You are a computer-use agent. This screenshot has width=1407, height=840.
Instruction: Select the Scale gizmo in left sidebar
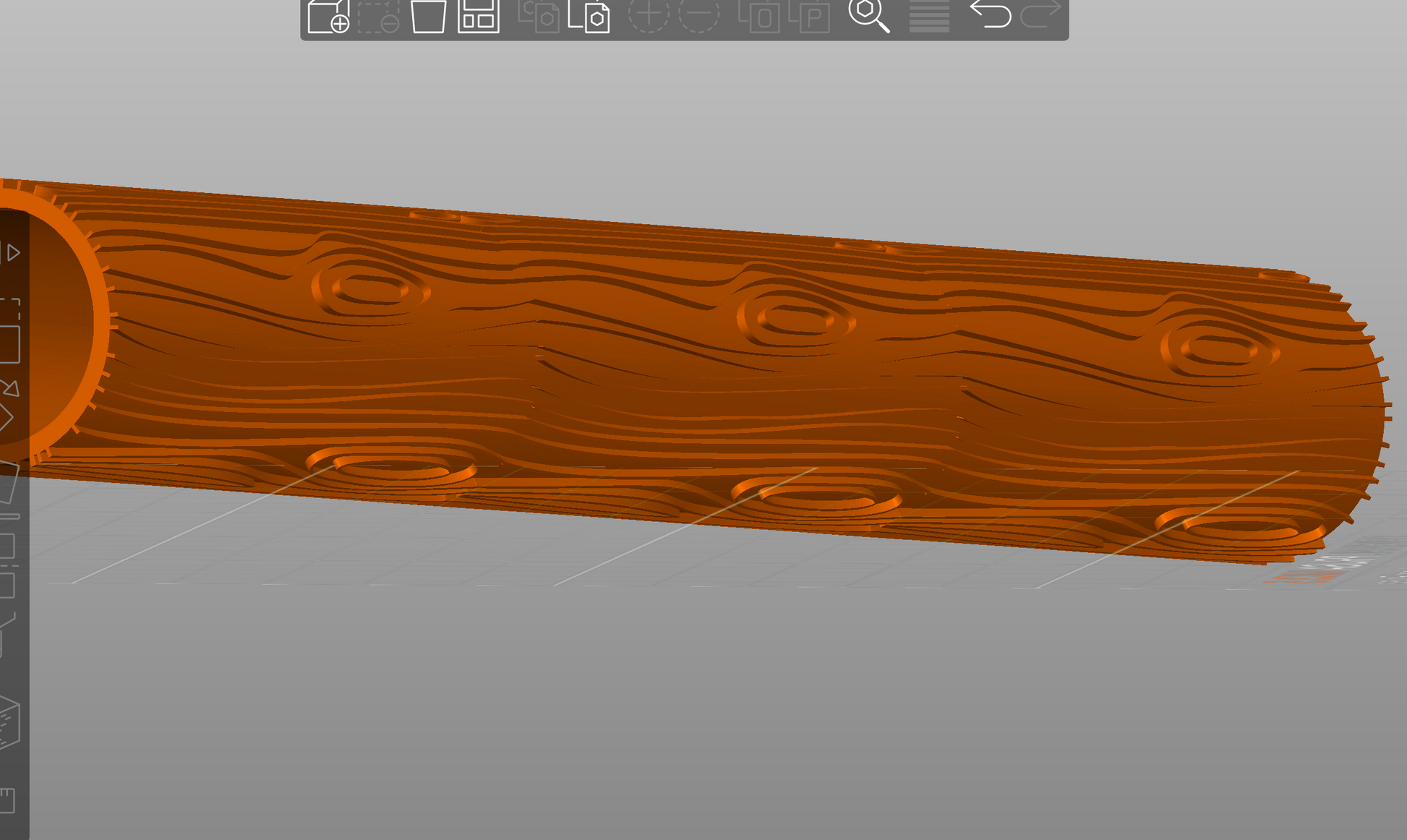[9, 334]
